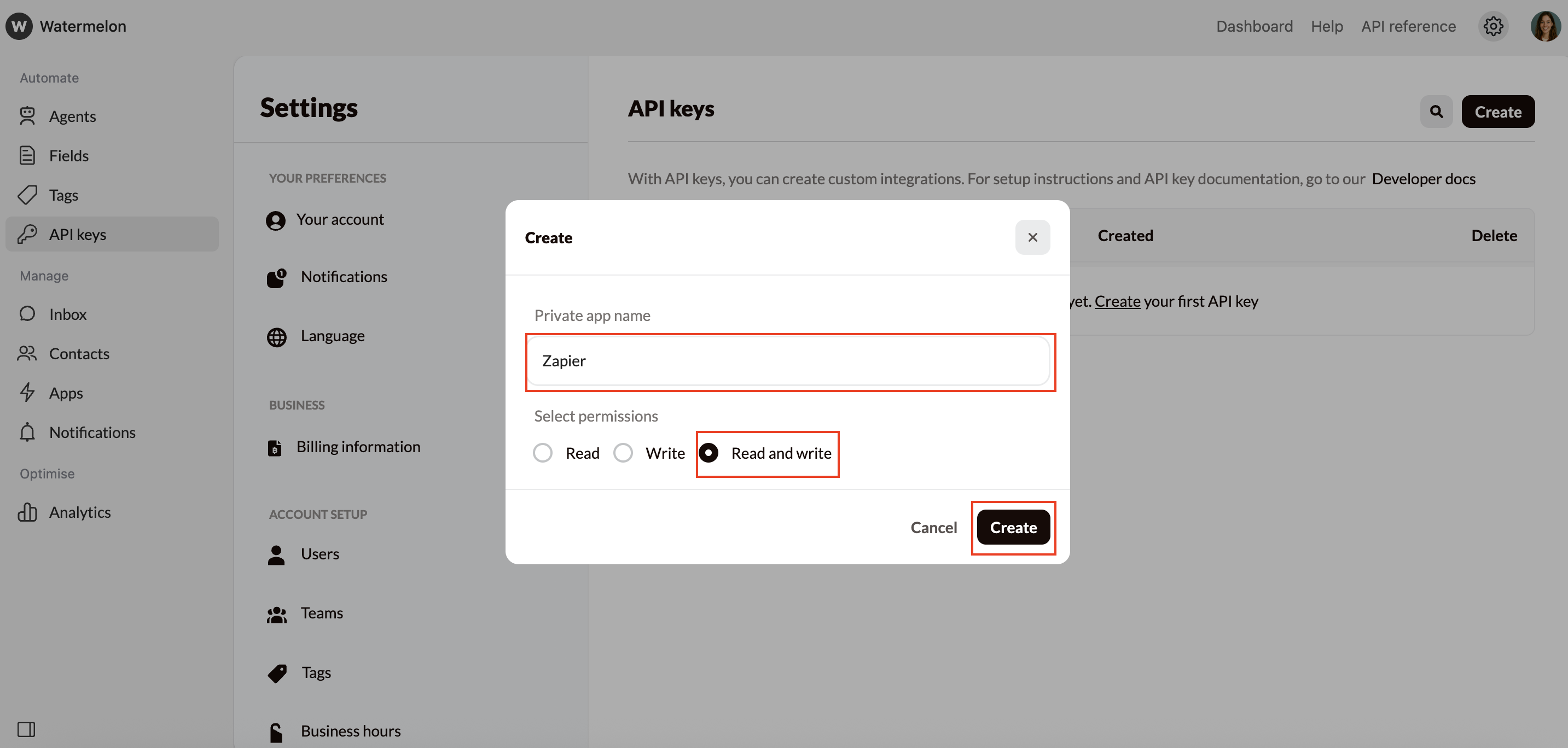This screenshot has height=748, width=1568.
Task: Select the Read permission radio button
Action: point(542,452)
